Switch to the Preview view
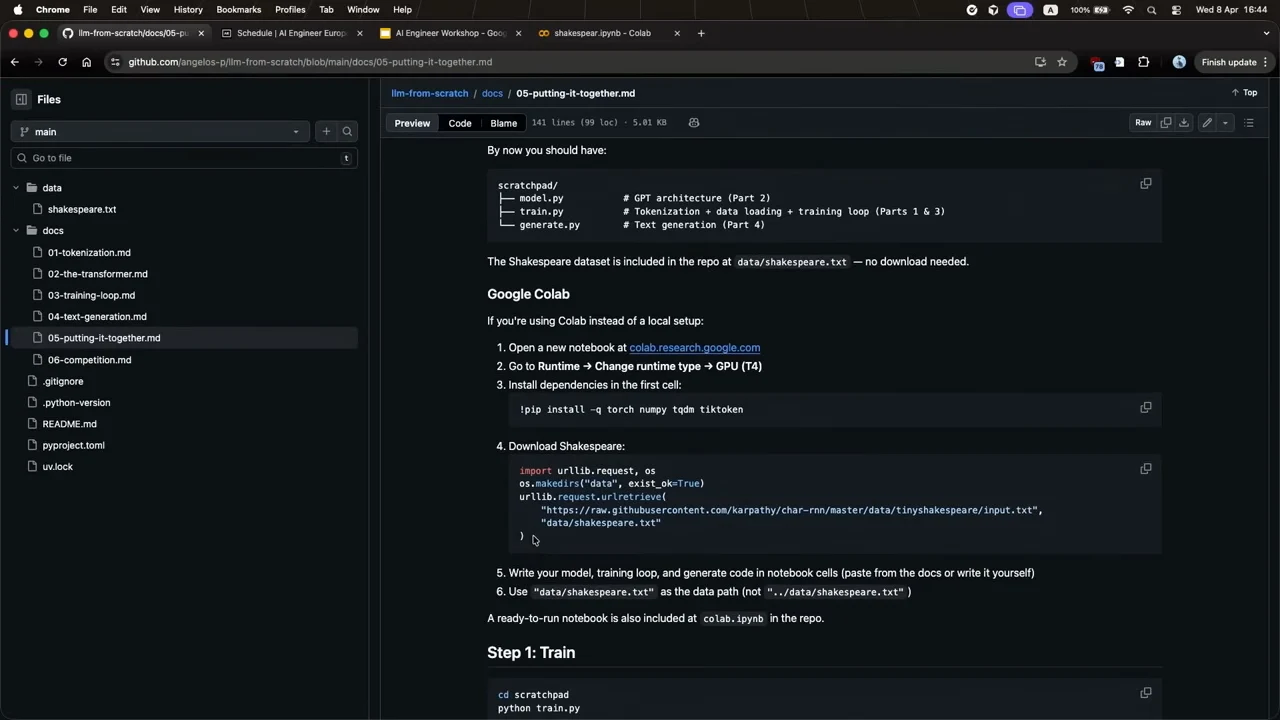1280x720 pixels. pyautogui.click(x=412, y=123)
